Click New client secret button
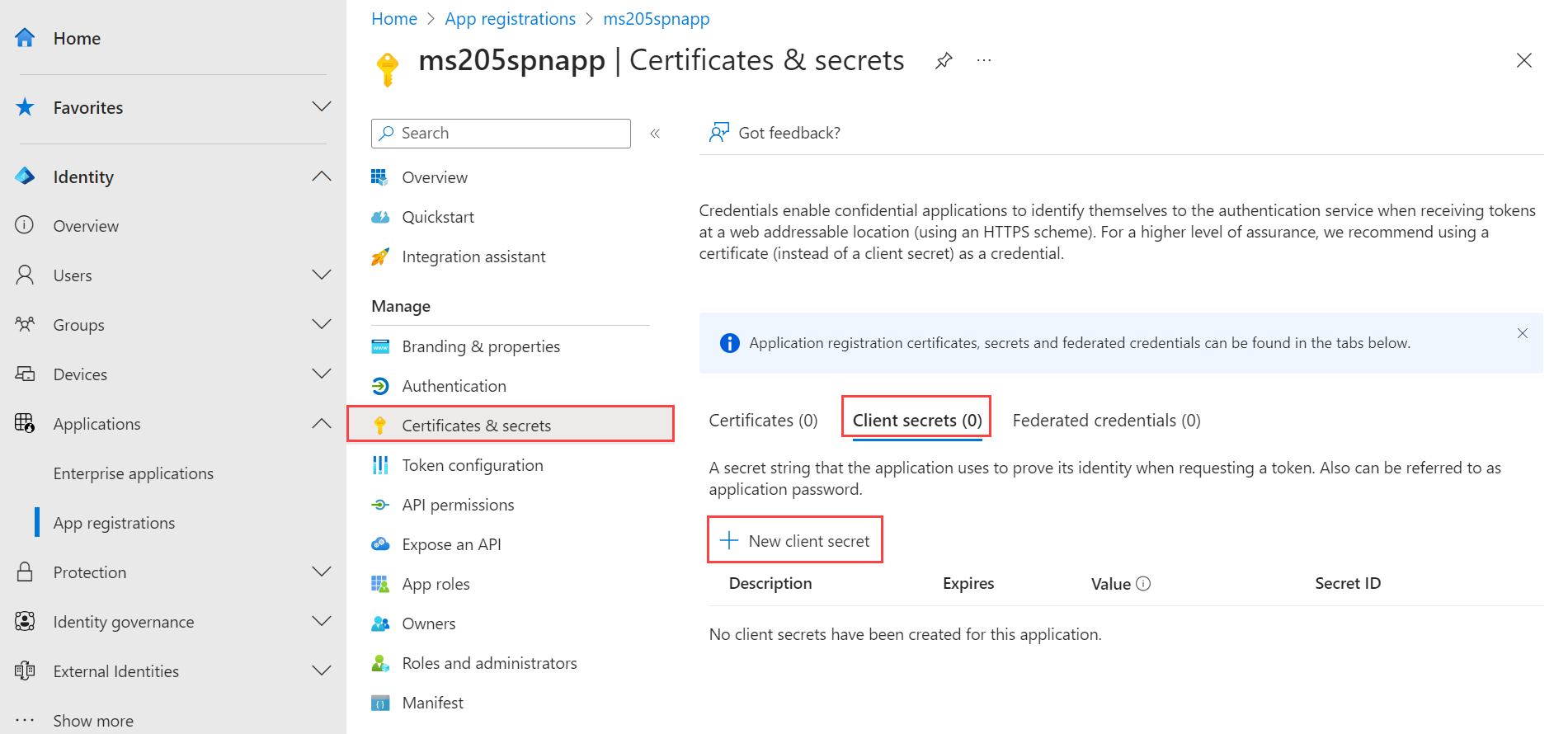The width and height of the screenshot is (1568, 734). (x=795, y=541)
